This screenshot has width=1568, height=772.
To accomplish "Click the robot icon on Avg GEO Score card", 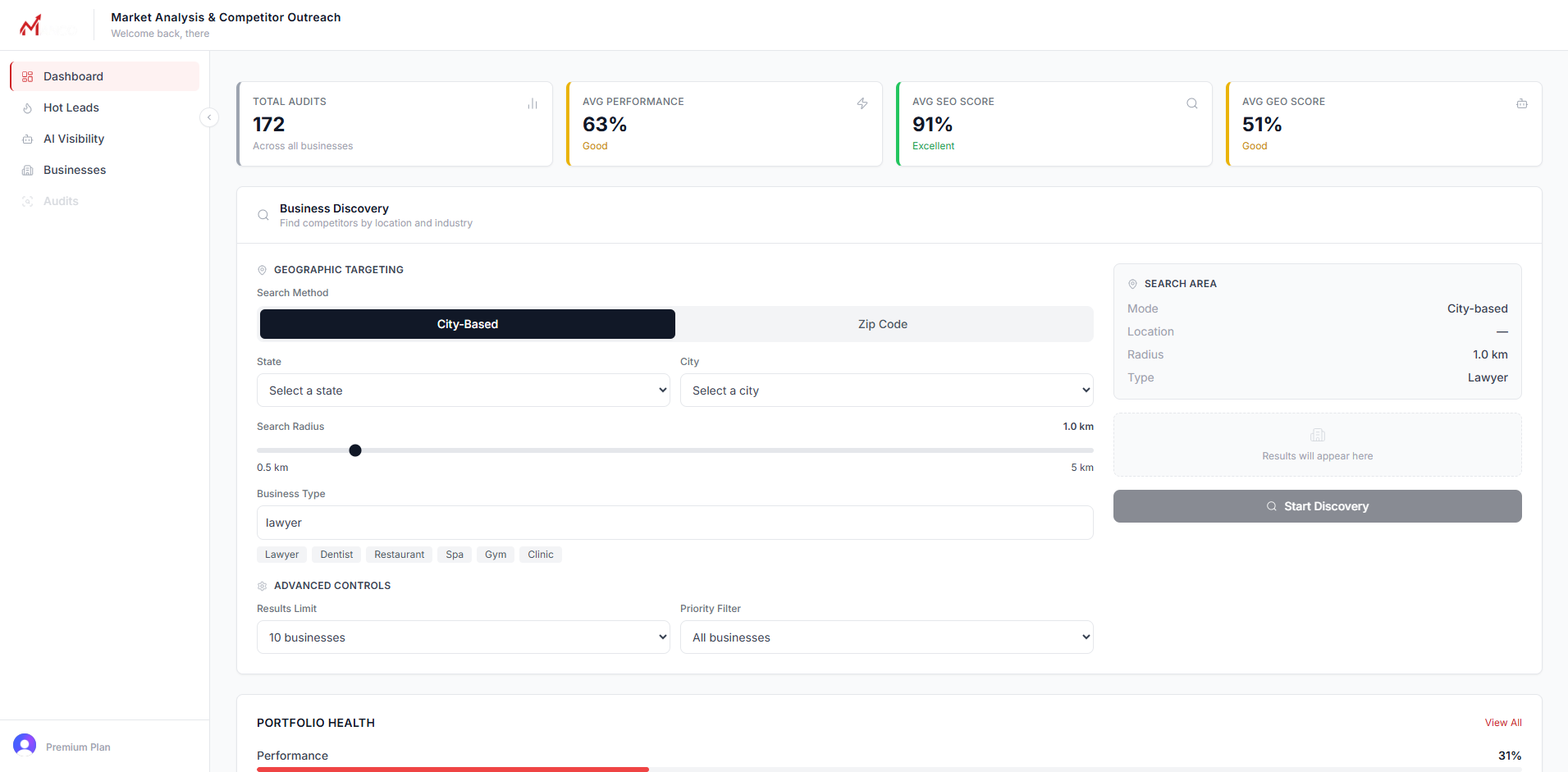I will 1522,103.
